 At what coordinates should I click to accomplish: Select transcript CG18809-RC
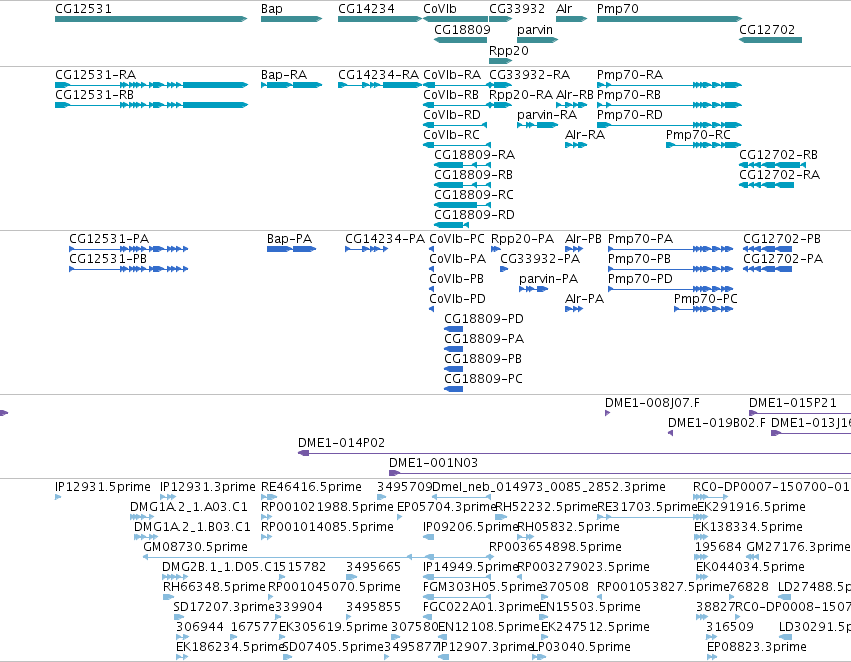click(462, 205)
